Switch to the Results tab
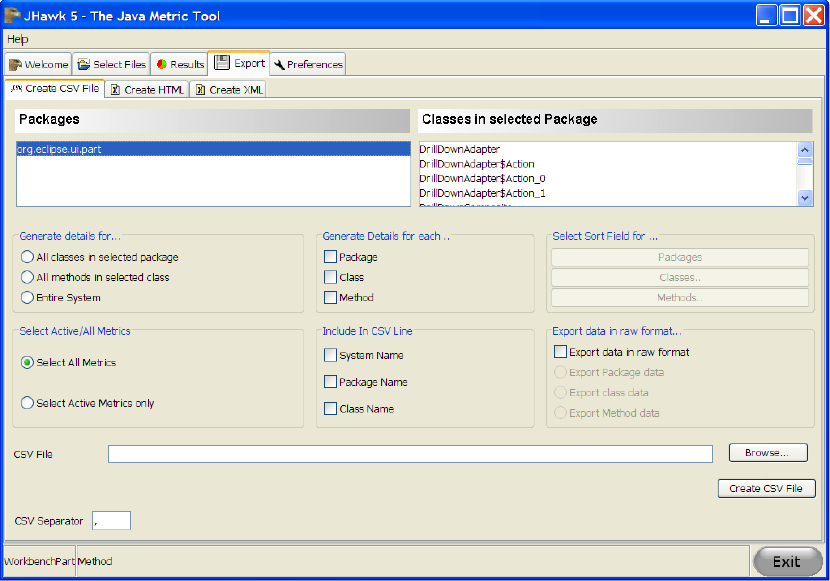The width and height of the screenshot is (830, 581). (x=180, y=65)
